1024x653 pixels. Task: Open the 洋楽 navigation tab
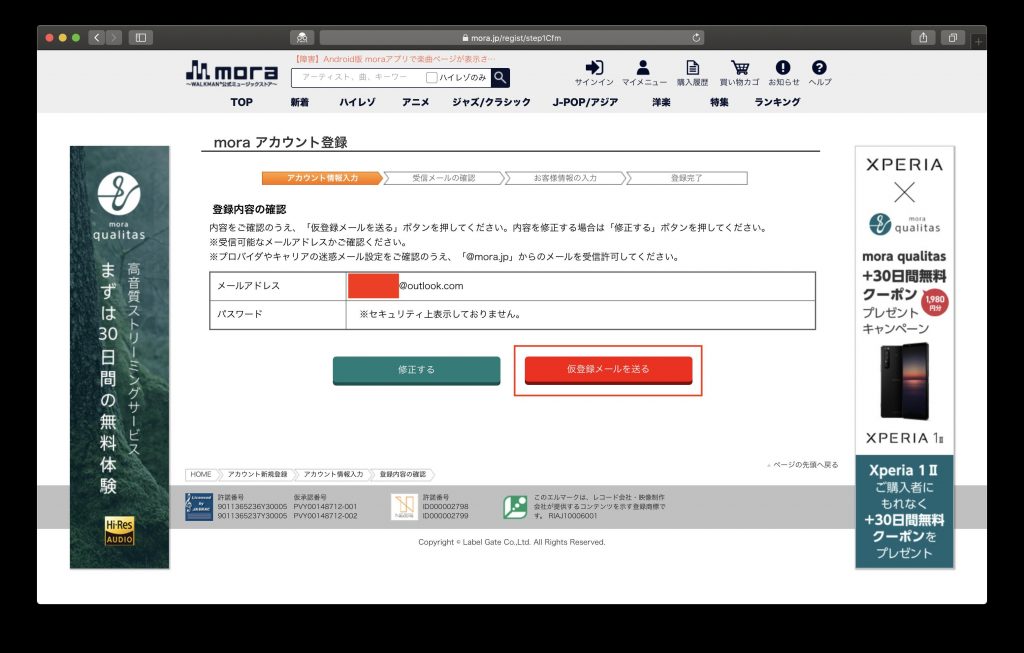[x=661, y=103]
